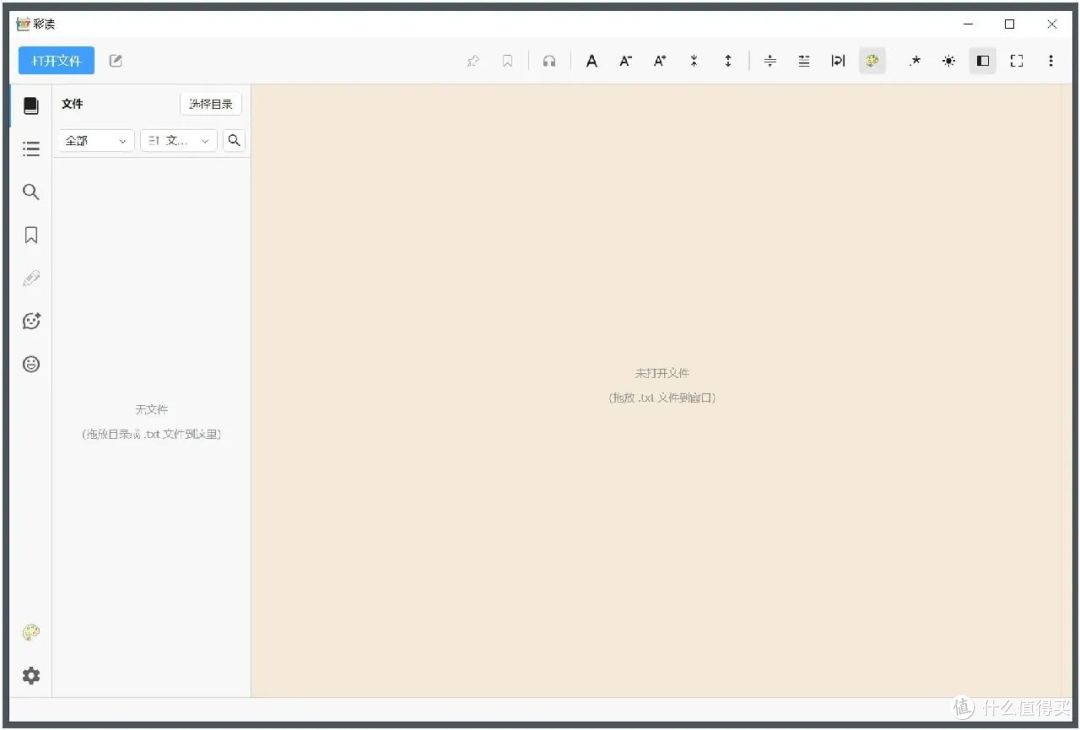Toggle the sidebar panel layout icon
Image resolution: width=1080 pixels, height=730 pixels.
[x=983, y=61]
